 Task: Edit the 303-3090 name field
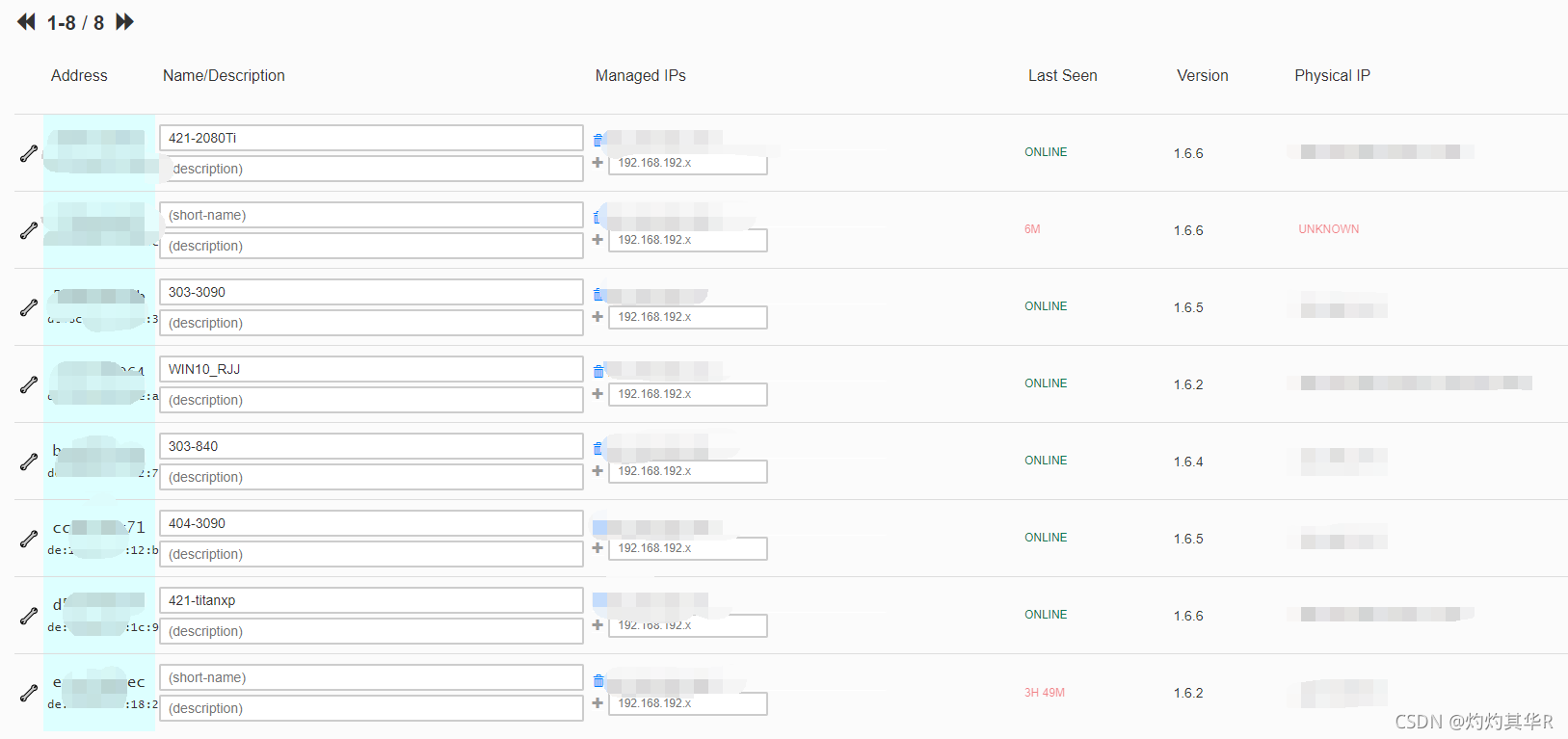[371, 292]
